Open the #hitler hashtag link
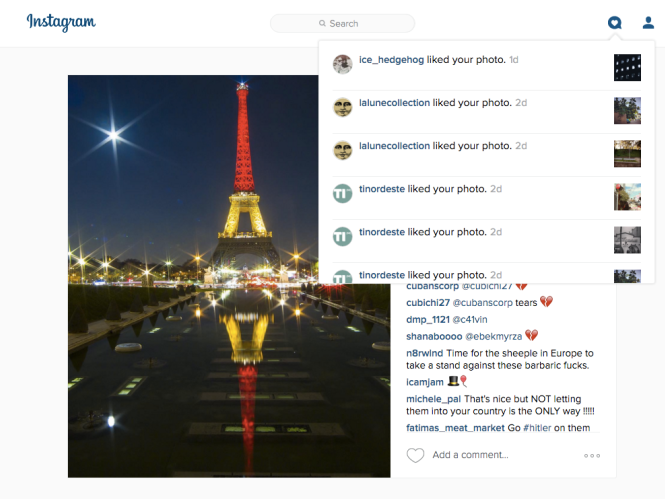The image size is (665, 499). point(537,428)
